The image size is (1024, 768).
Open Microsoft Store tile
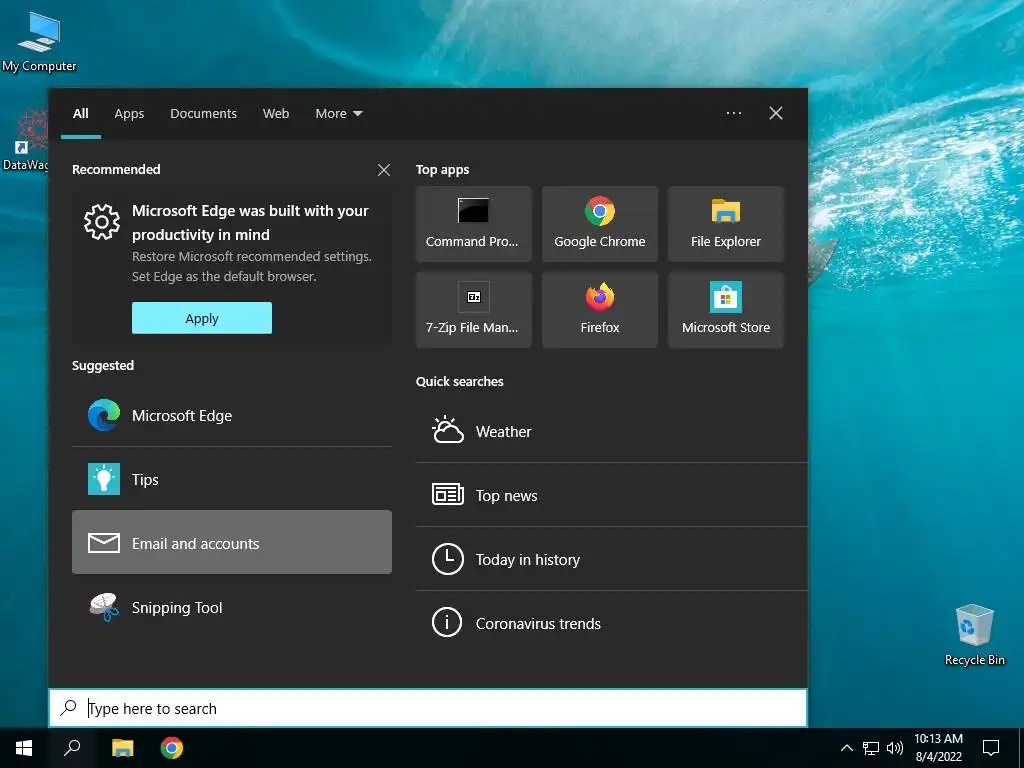[726, 310]
